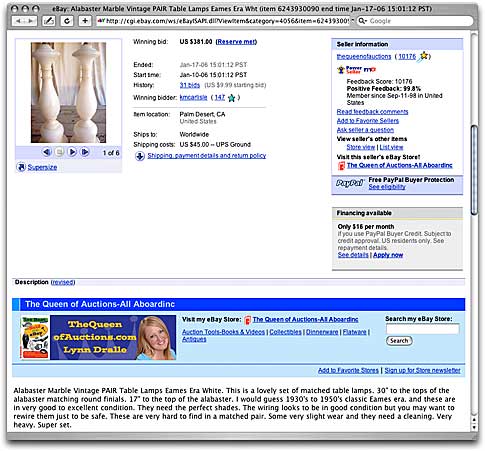
Task: Open Read feedback comments link
Action: coord(372,112)
